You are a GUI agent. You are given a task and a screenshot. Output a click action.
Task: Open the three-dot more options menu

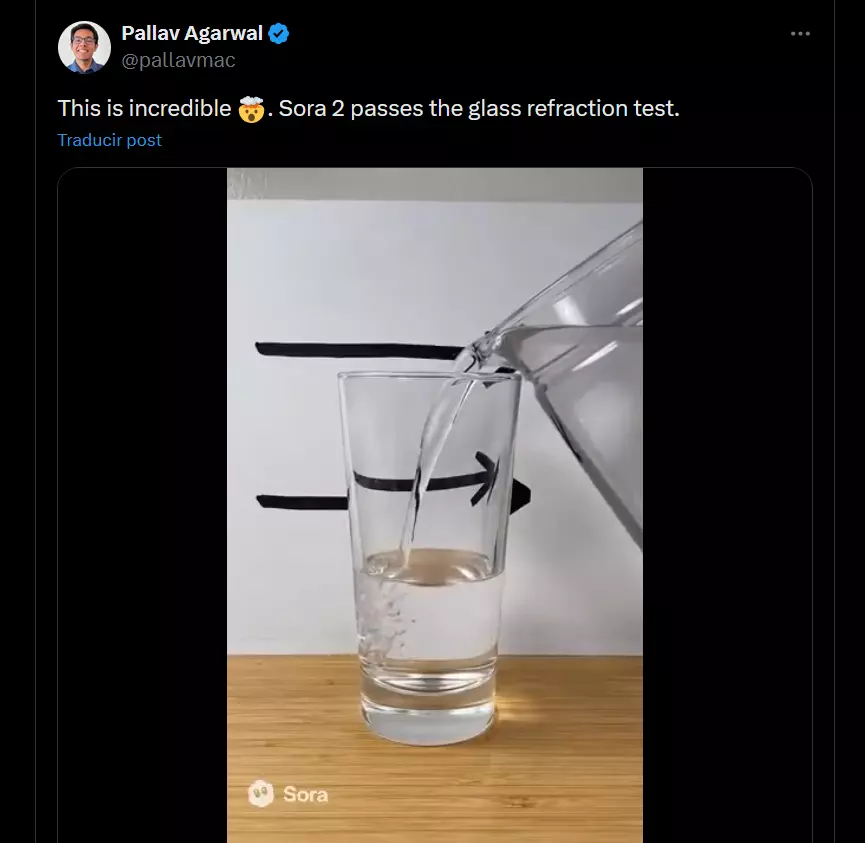coord(800,33)
